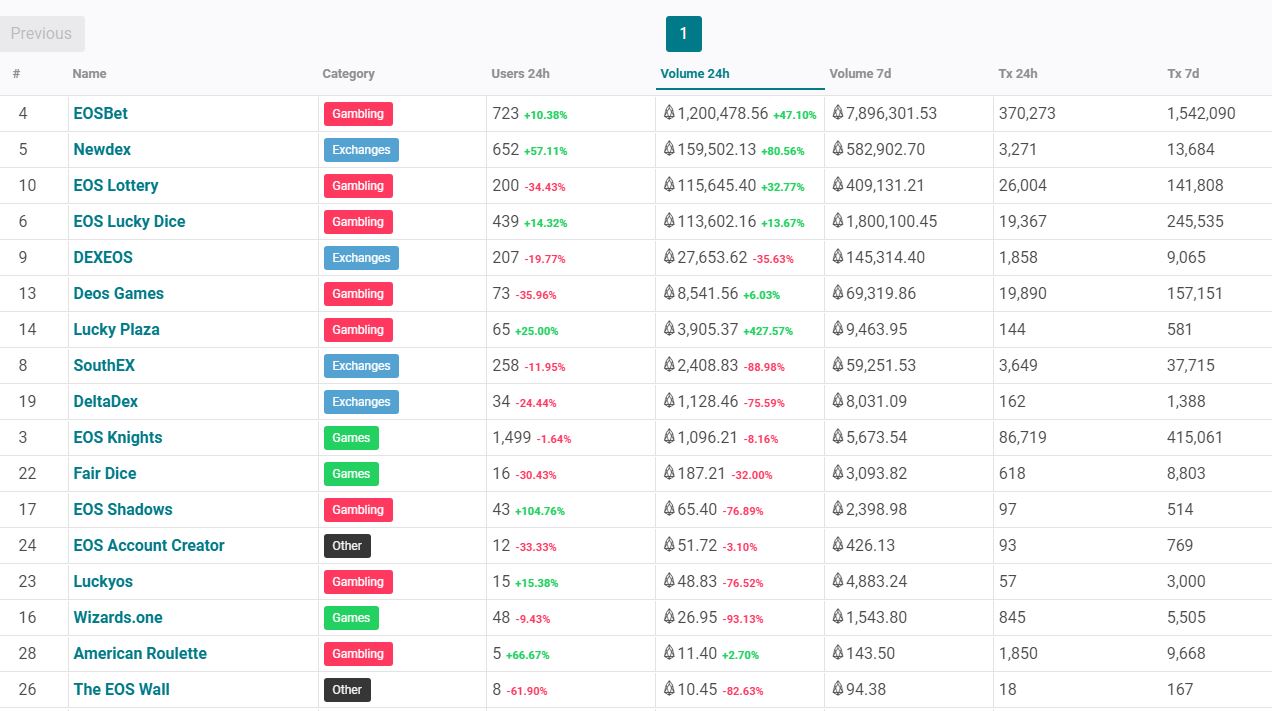This screenshot has height=711, width=1272.
Task: Click the Tx 7d value 1,542,090
Action: pos(1201,114)
